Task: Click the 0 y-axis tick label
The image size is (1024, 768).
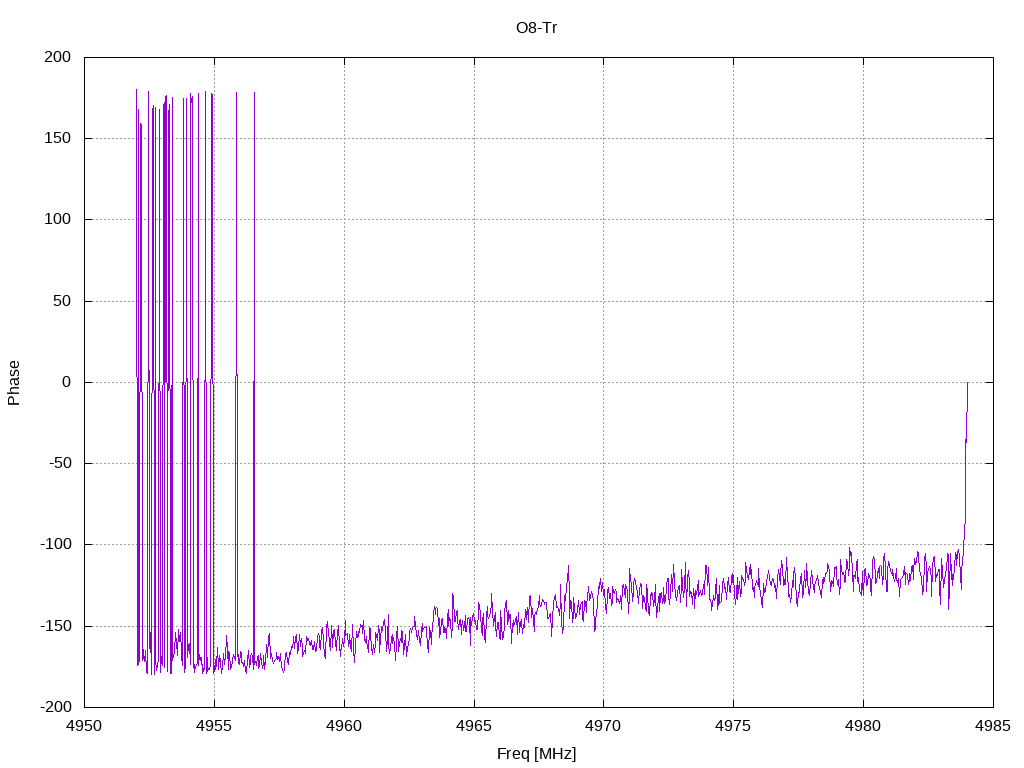Action: click(x=67, y=382)
